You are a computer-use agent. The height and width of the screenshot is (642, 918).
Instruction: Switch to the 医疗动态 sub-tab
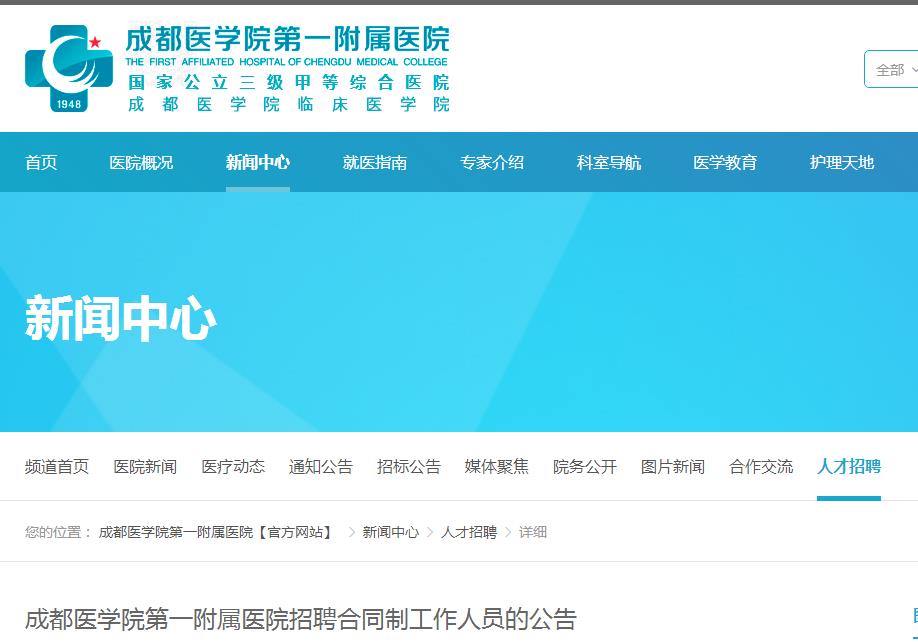point(233,466)
